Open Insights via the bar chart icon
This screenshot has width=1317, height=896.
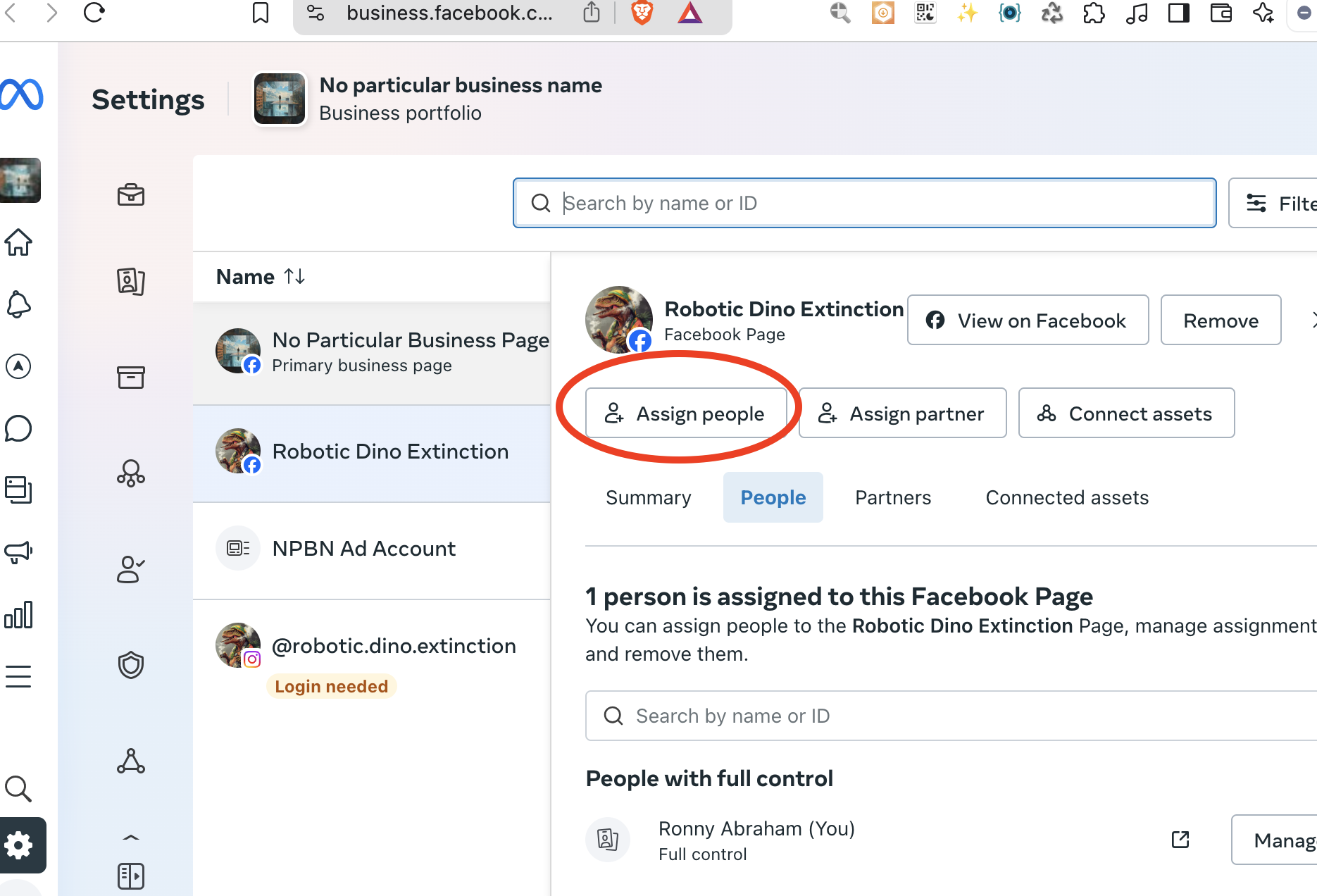coord(19,614)
